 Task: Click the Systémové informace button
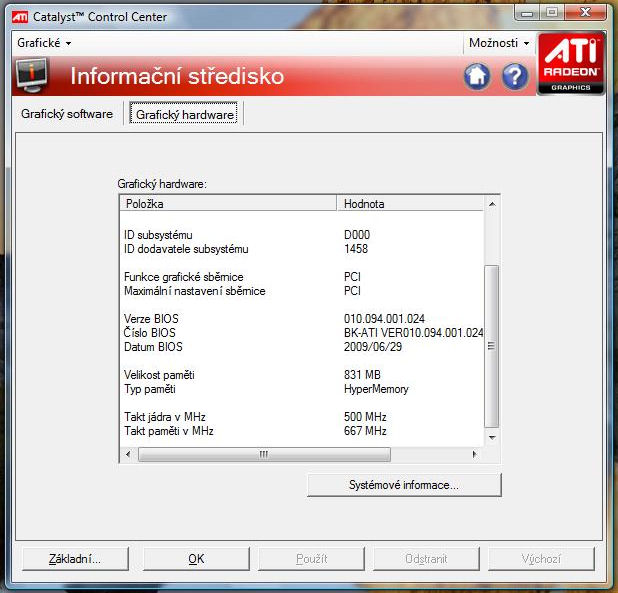(x=404, y=485)
